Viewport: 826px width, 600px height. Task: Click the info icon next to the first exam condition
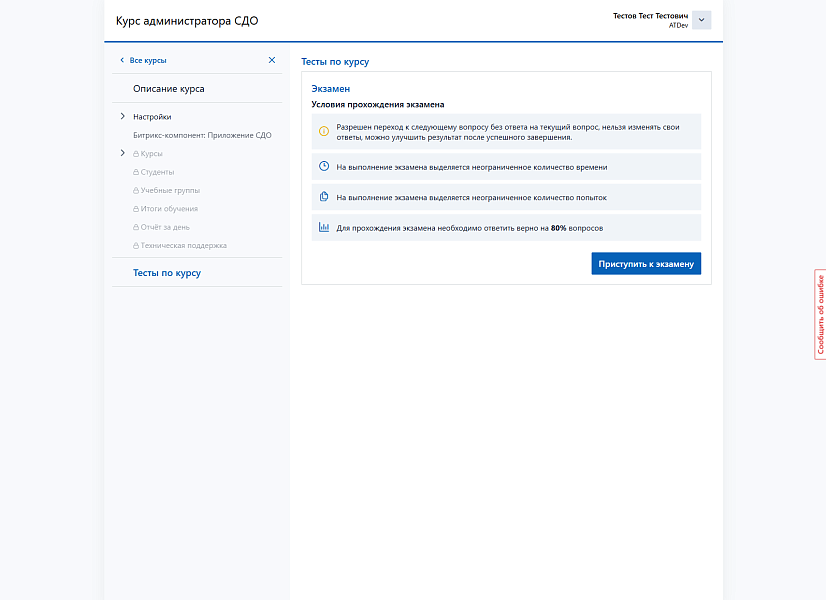(323, 130)
